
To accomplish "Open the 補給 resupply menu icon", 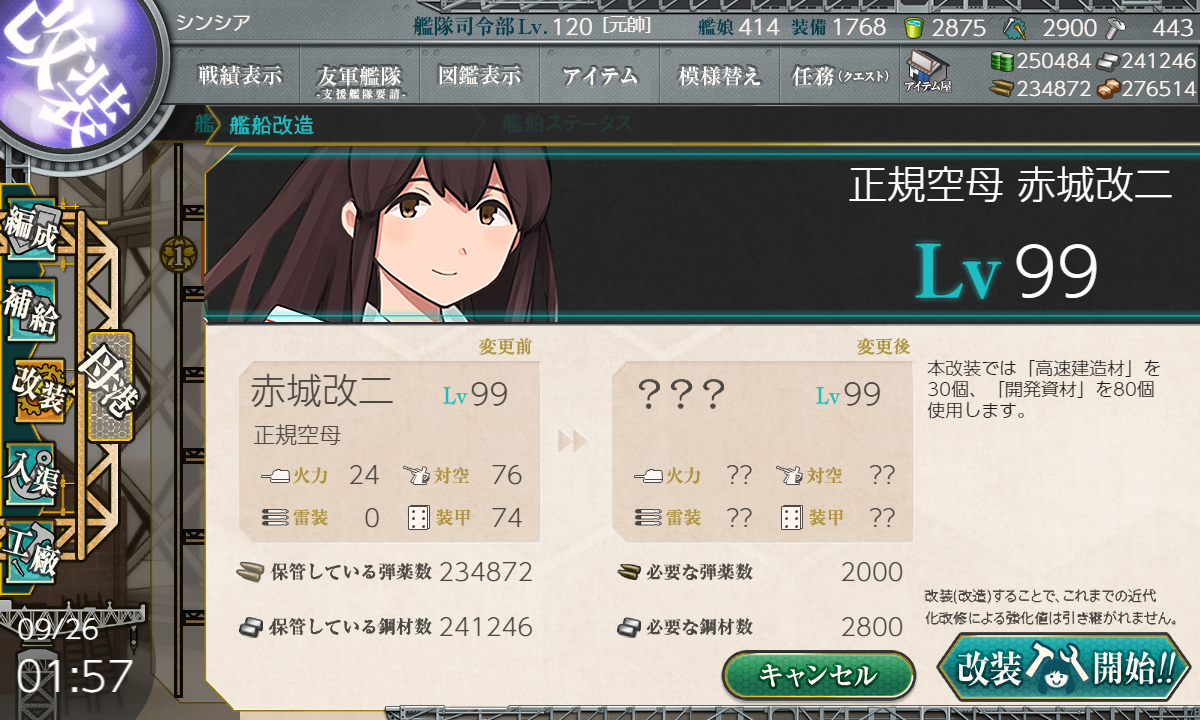I will (30, 310).
